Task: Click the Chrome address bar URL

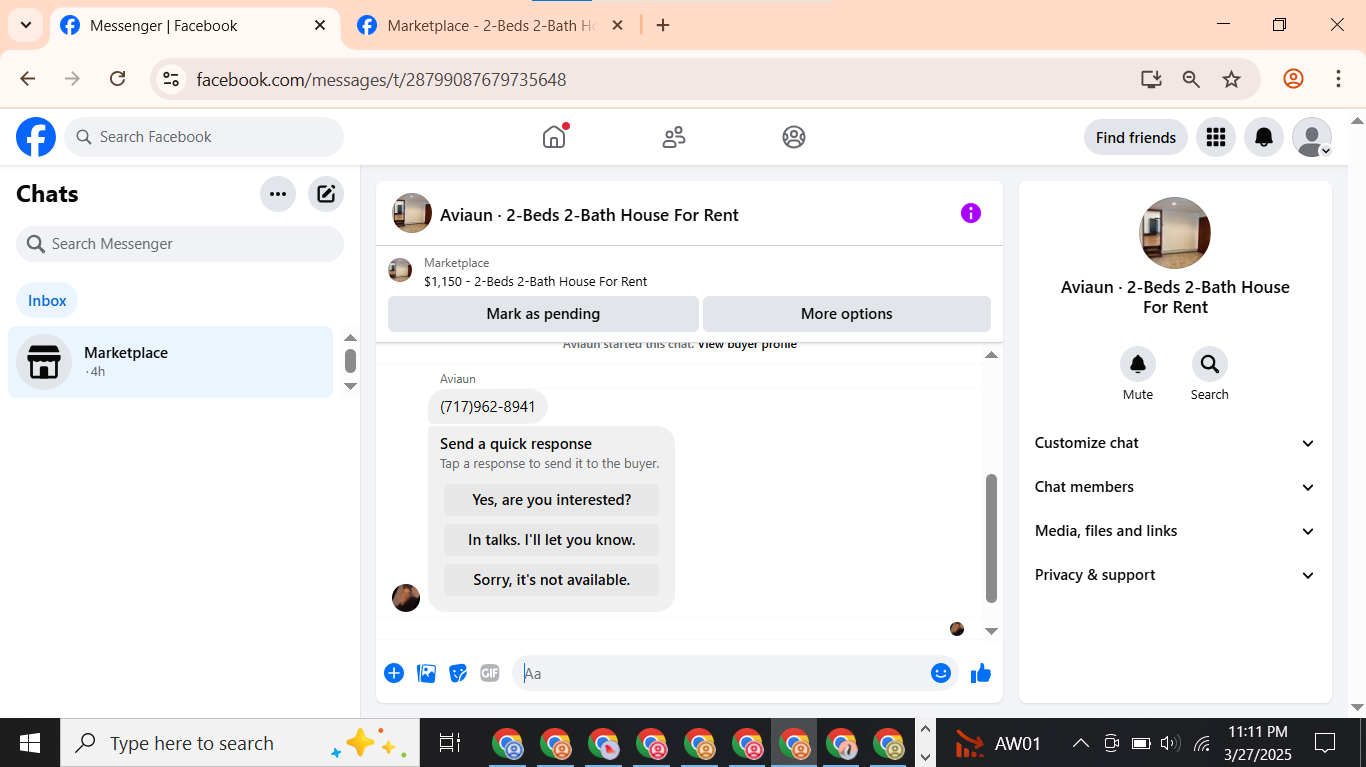Action: pyautogui.click(x=381, y=79)
